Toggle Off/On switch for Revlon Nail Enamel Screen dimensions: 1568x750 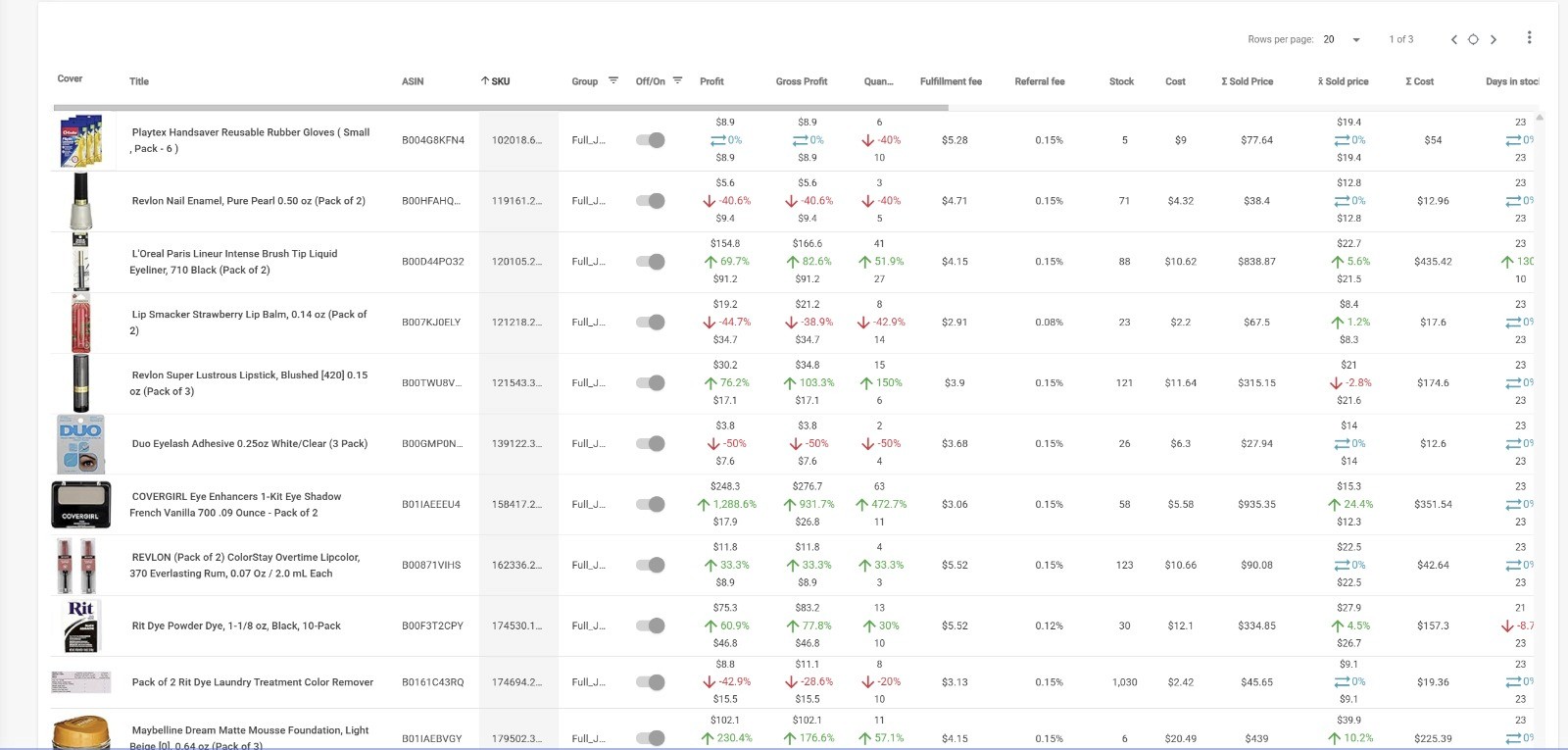pyautogui.click(x=651, y=201)
